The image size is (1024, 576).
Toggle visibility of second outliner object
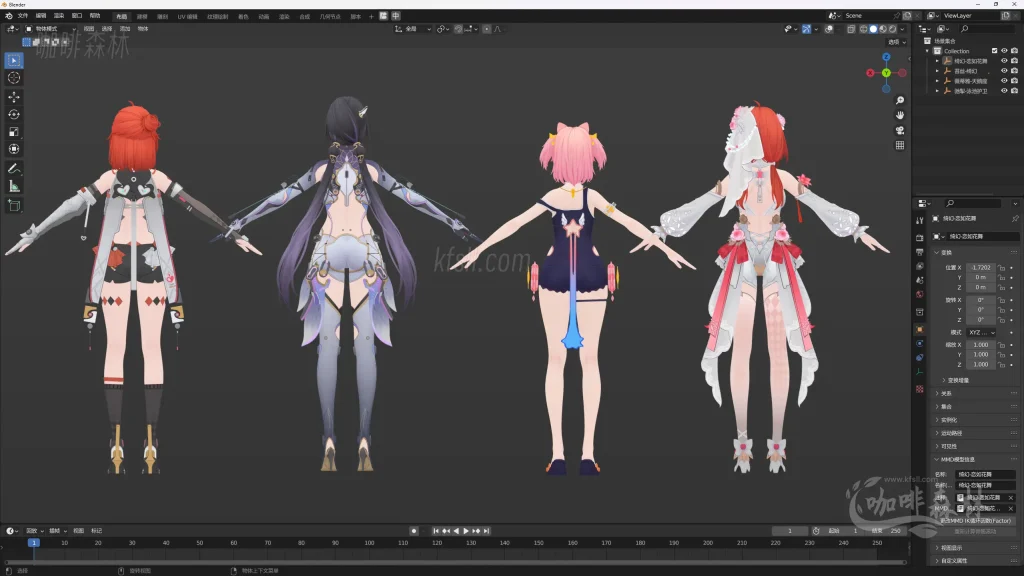pyautogui.click(x=1004, y=71)
